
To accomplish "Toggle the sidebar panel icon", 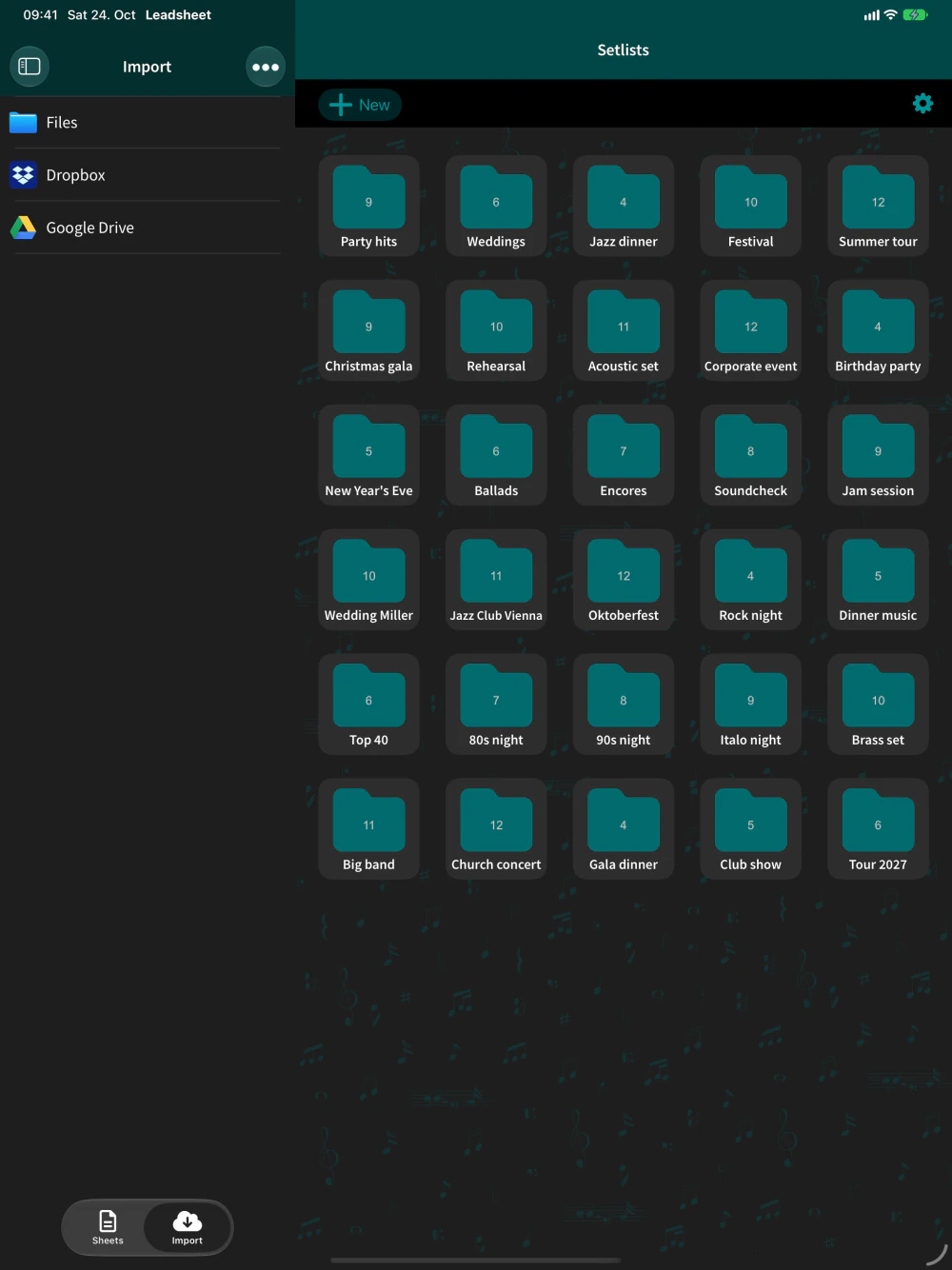I will (30, 67).
